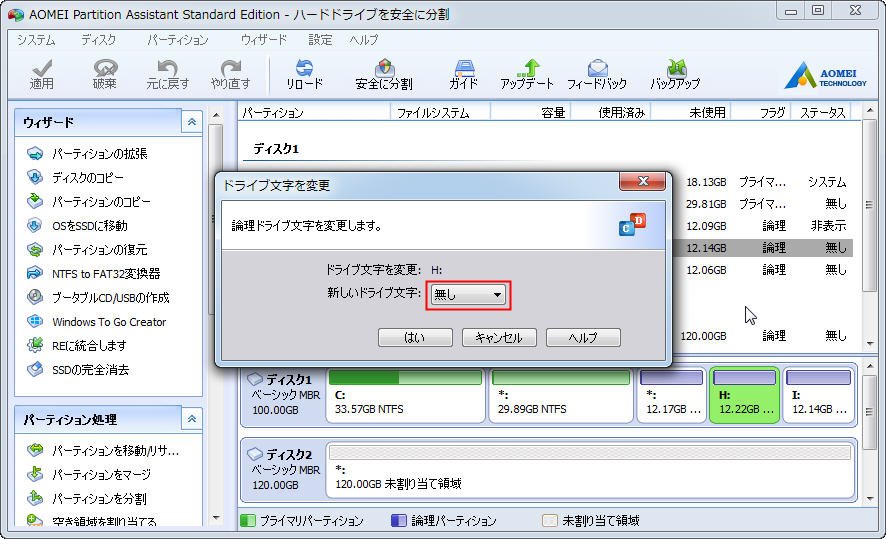This screenshot has height=539, width=886.
Task: Sort by パーティション column header
Action: [314, 112]
